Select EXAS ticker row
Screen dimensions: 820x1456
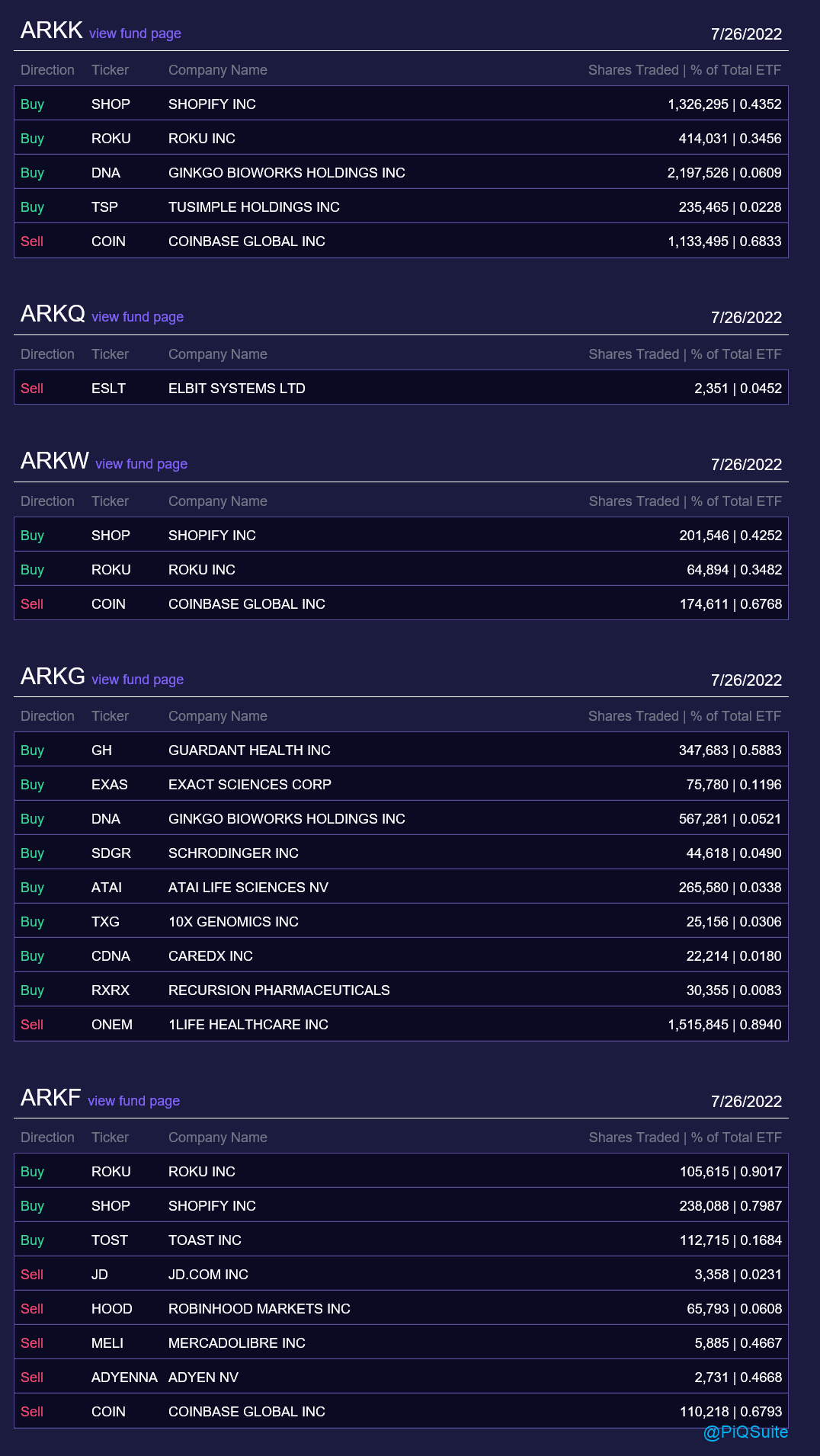(401, 784)
